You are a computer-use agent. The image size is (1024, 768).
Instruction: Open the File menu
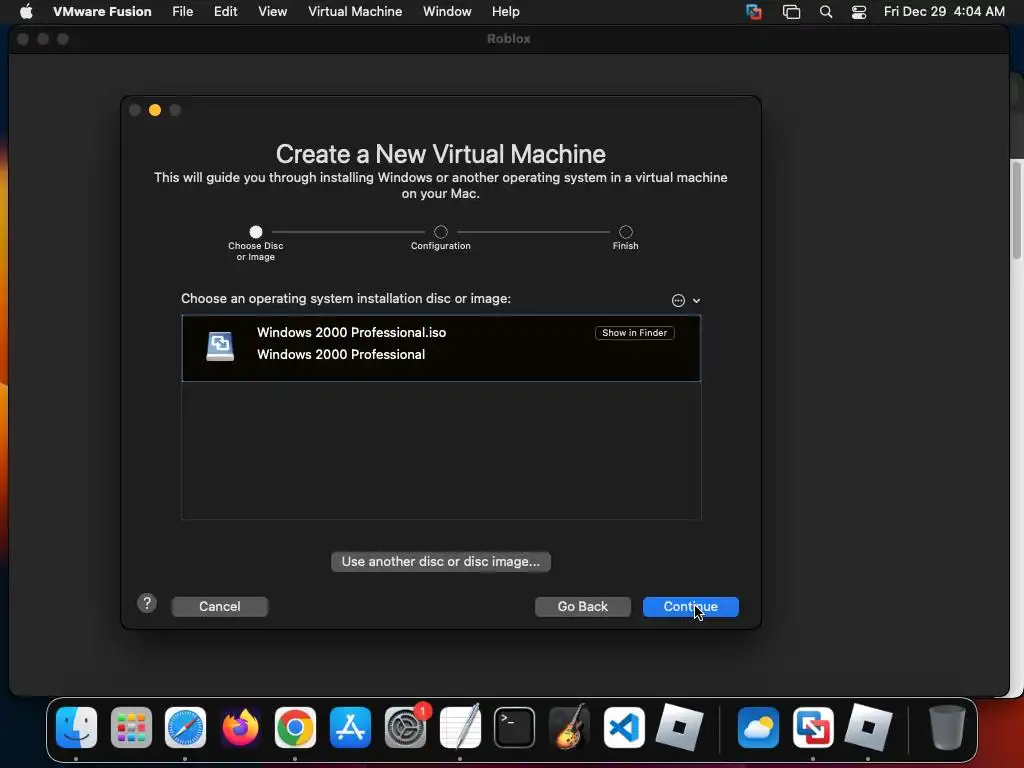[182, 11]
